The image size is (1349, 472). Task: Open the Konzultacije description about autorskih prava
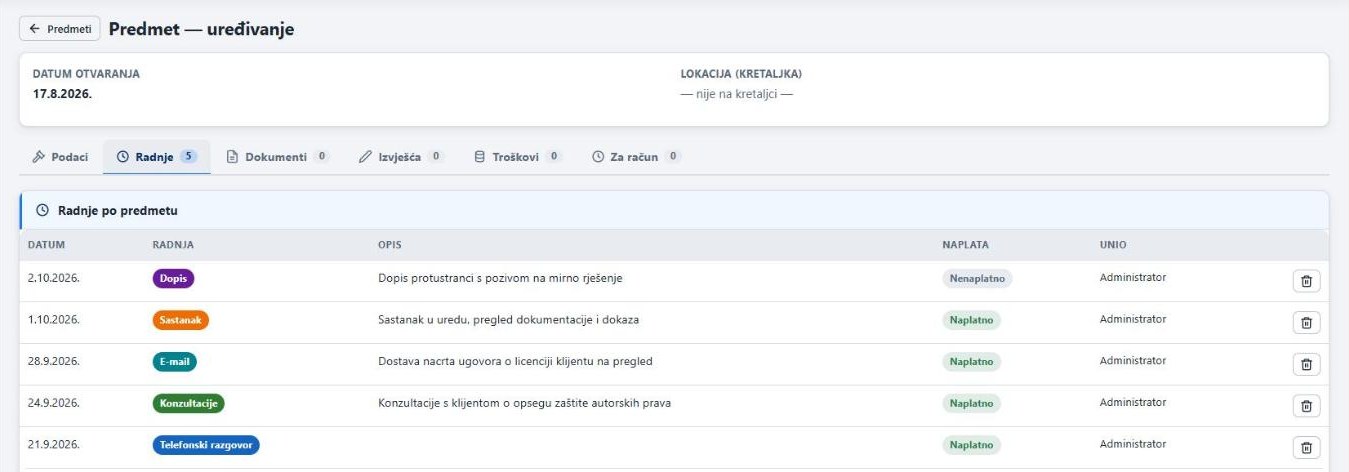pyautogui.click(x=524, y=403)
